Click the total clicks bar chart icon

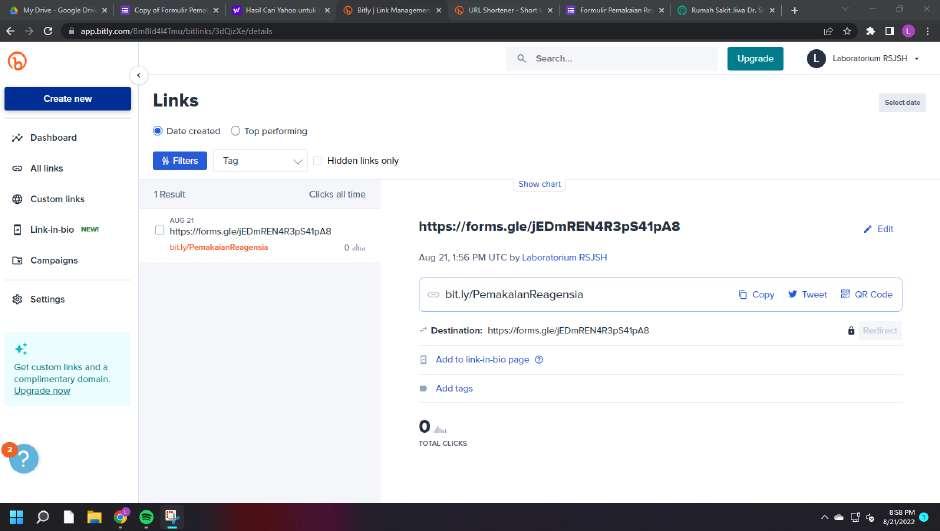pyautogui.click(x=441, y=429)
